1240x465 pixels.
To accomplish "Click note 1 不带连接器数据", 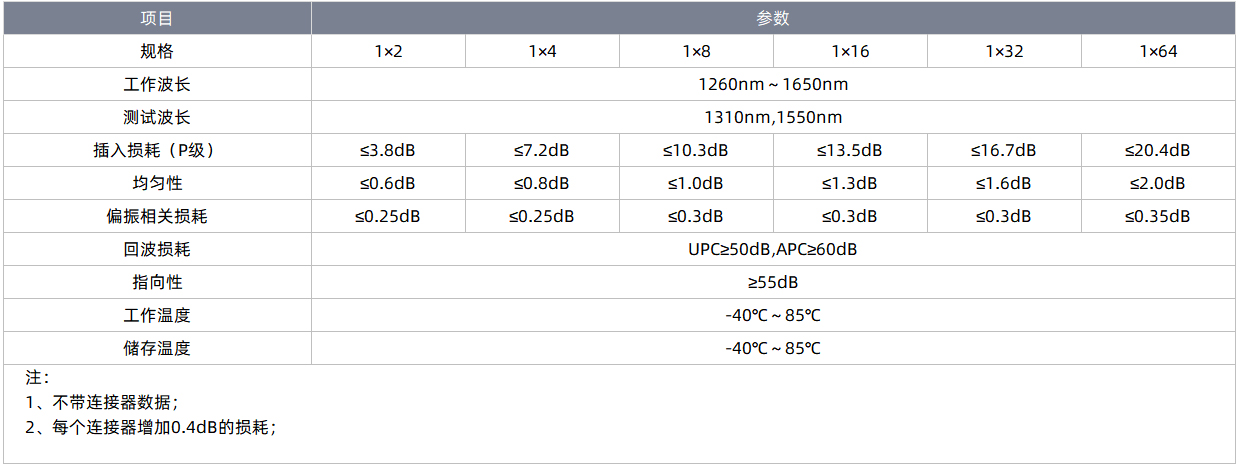I will (x=102, y=402).
